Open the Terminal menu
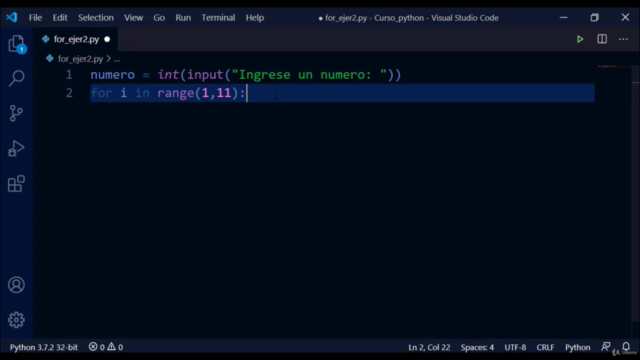Screen dimensions: 640x360 (218, 18)
